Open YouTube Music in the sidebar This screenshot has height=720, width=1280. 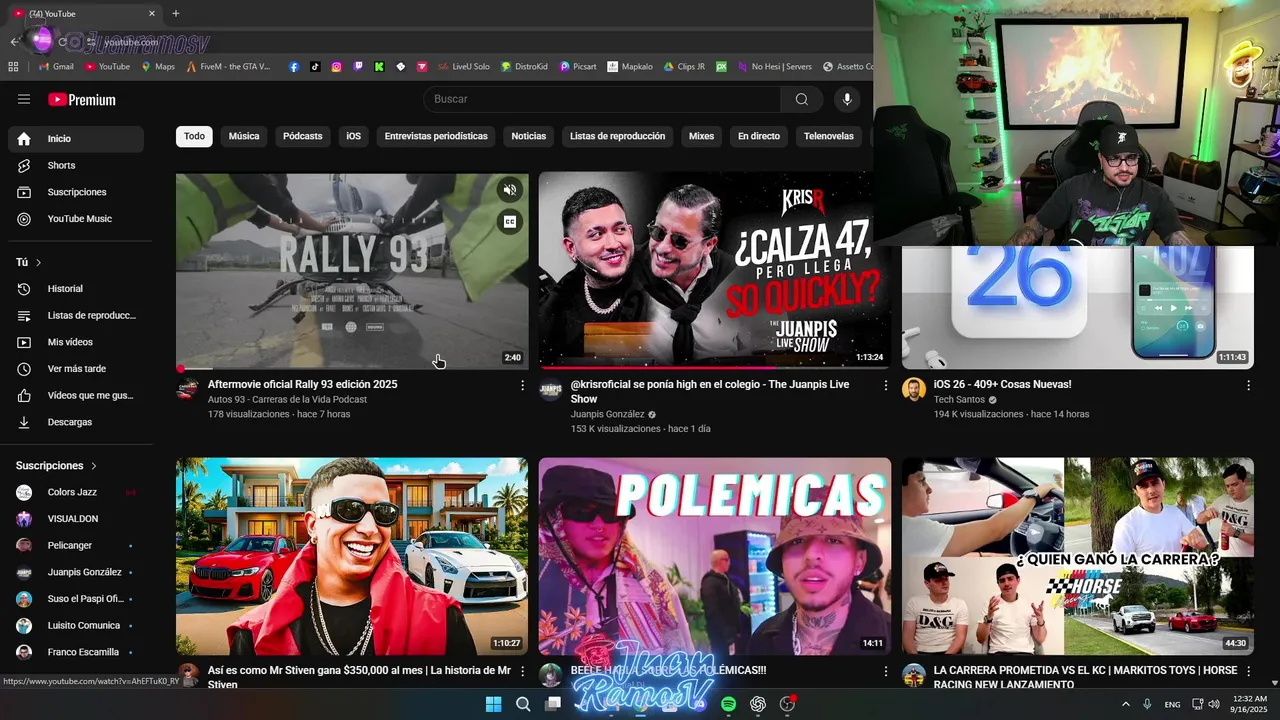tap(76, 219)
